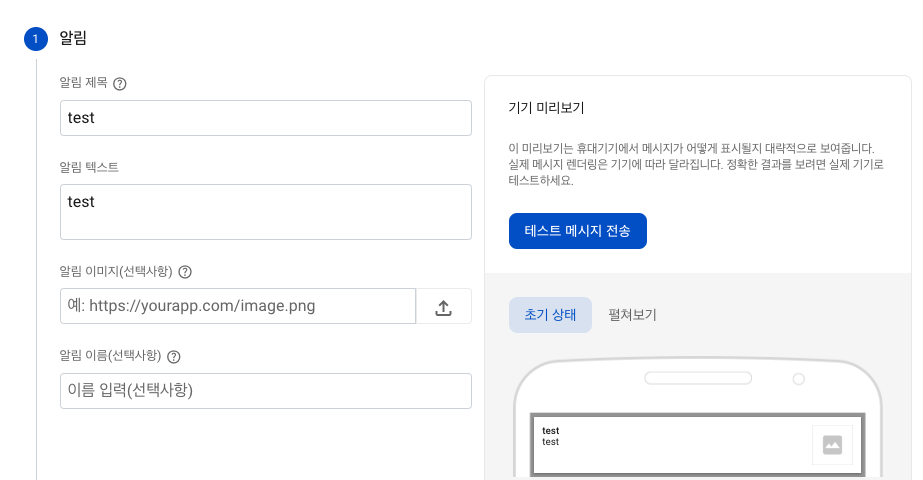This screenshot has height=480, width=923.
Task: Focus the 알림 제목 input containing test
Action: (x=265, y=118)
